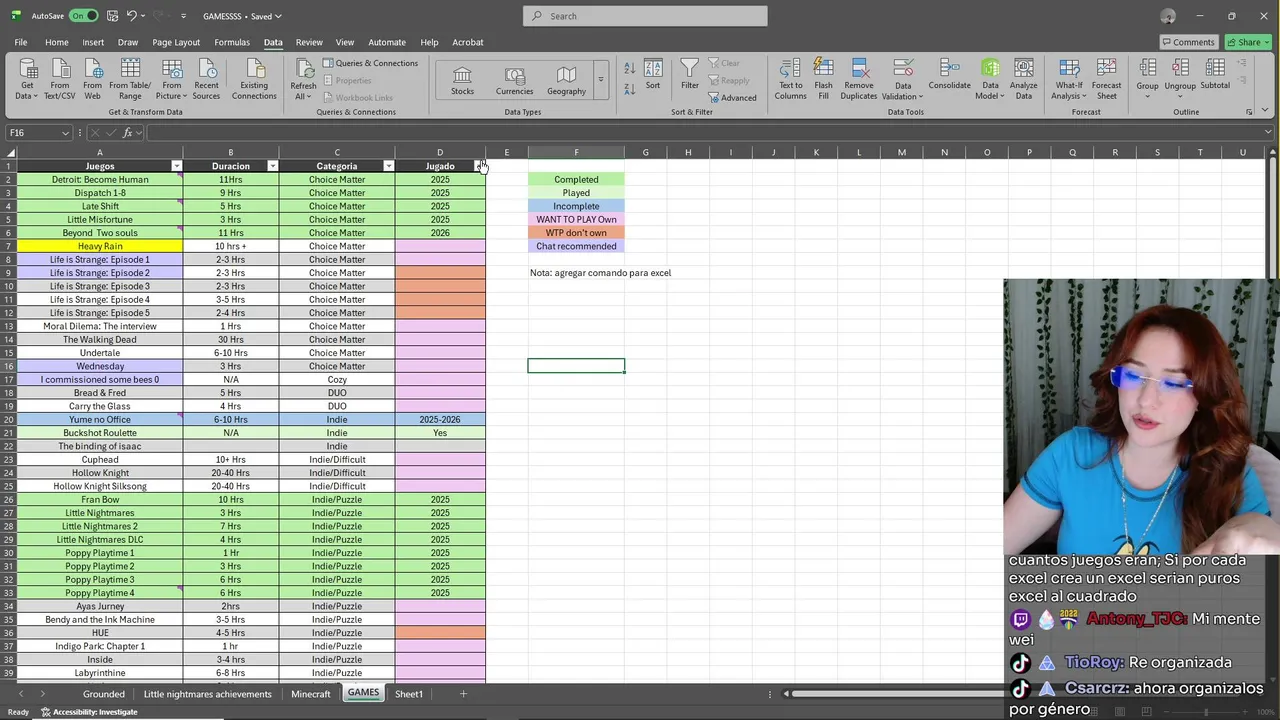Switch to the Home ribbon tab
Screen dimensions: 1280x720
[56, 42]
